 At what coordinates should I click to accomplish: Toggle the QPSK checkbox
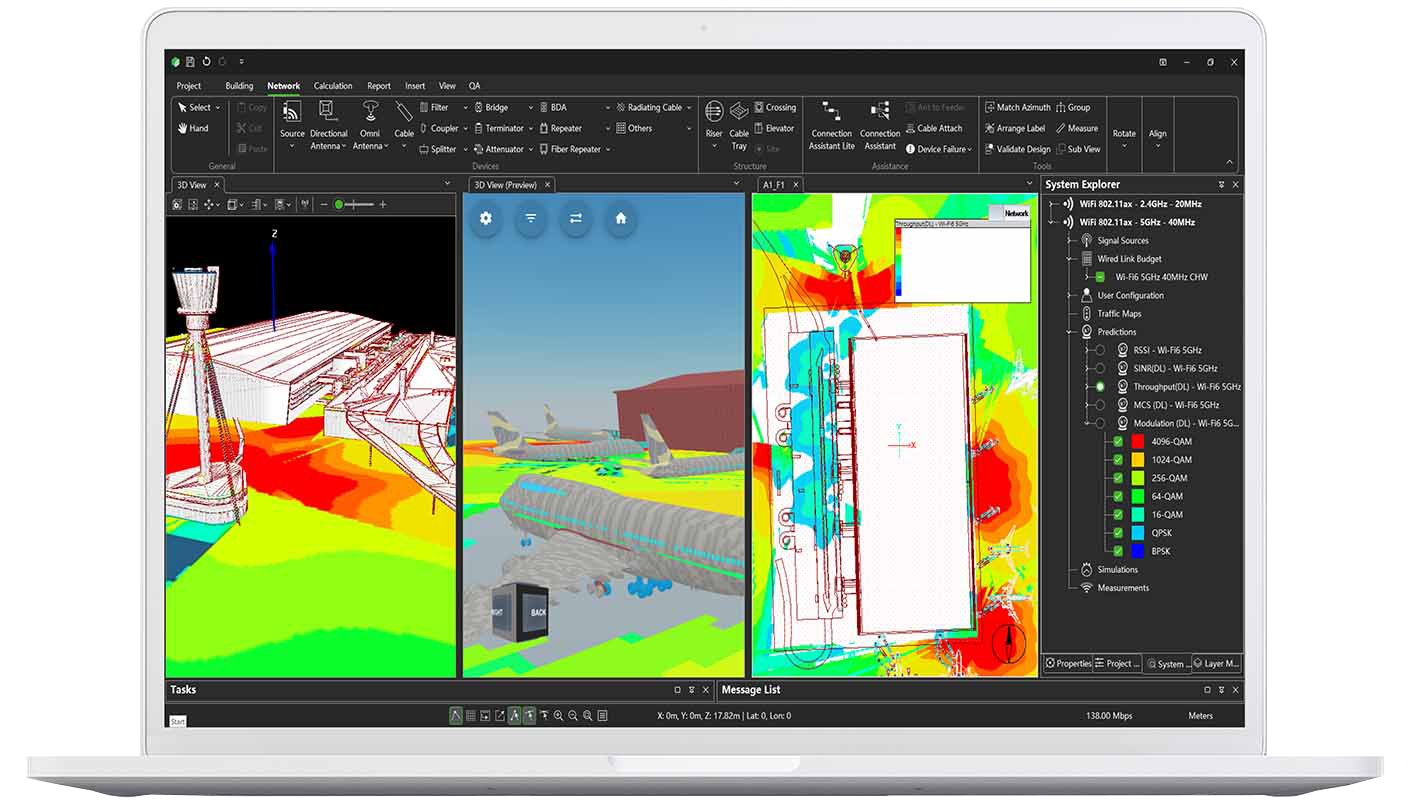click(x=1118, y=533)
